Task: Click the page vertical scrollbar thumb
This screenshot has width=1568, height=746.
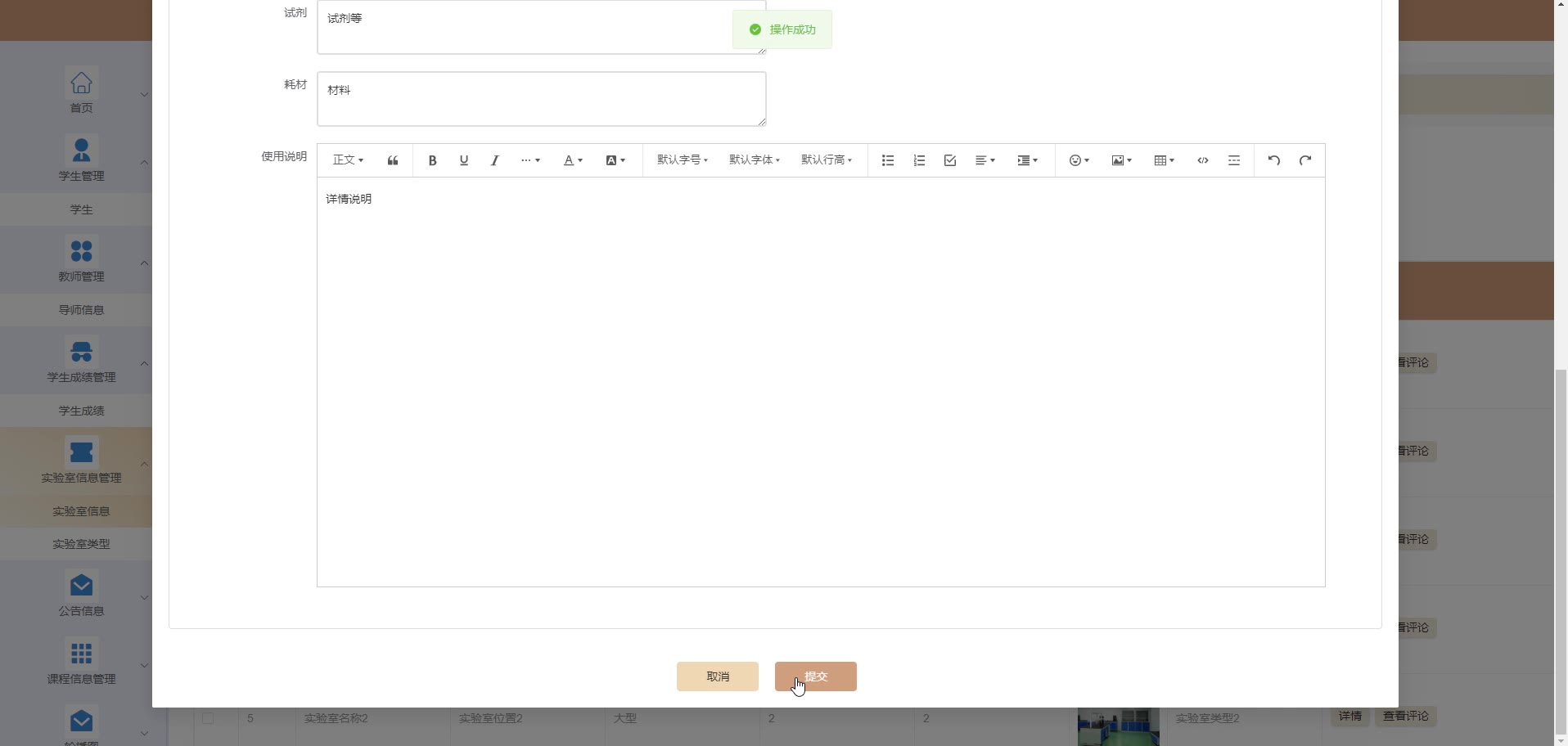Action: click(1561, 552)
